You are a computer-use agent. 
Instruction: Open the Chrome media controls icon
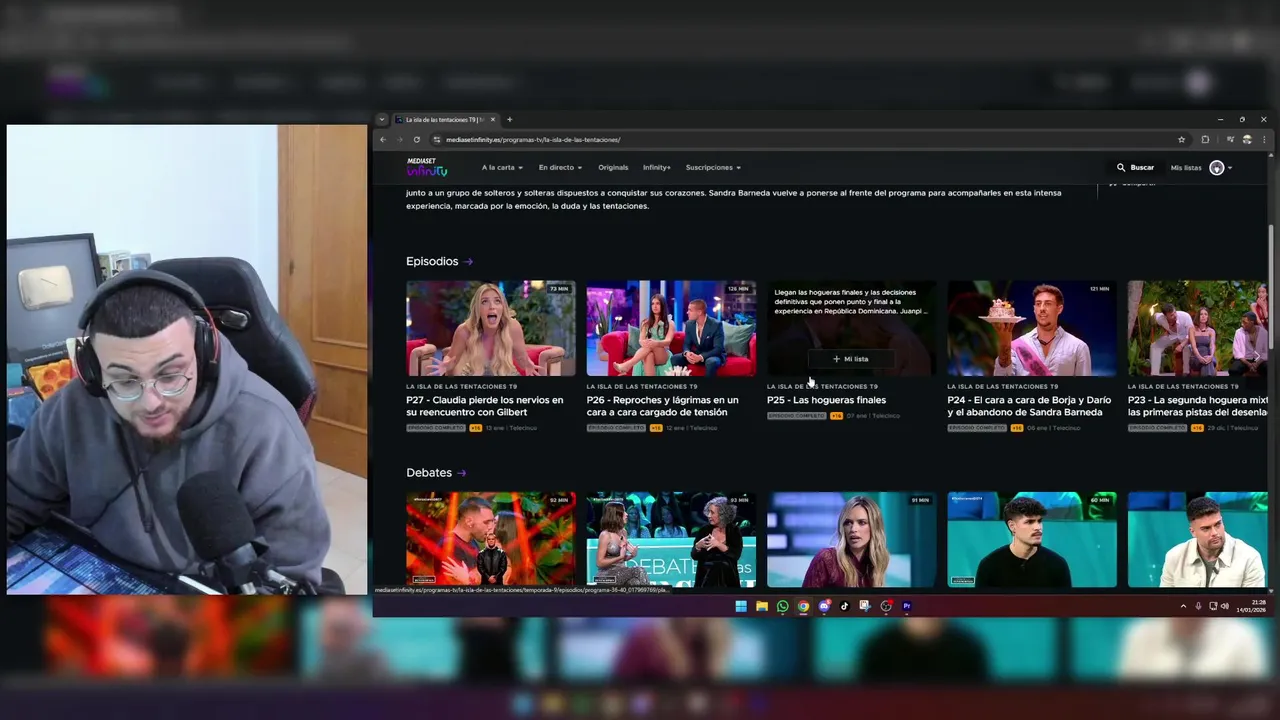point(1230,140)
